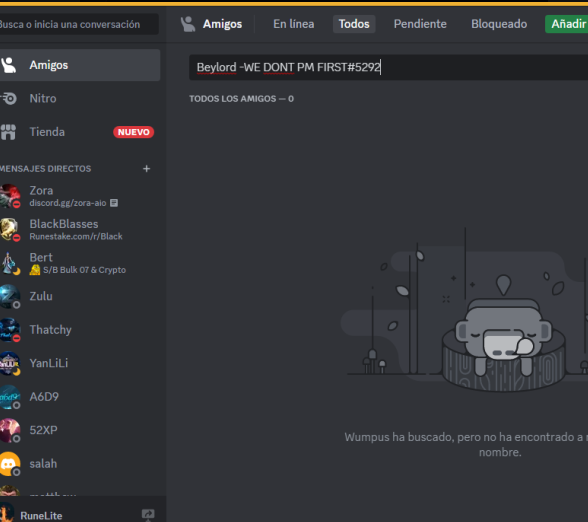Click the MENSAJES DIRECTOS header
The height and width of the screenshot is (522, 588).
[x=45, y=169]
